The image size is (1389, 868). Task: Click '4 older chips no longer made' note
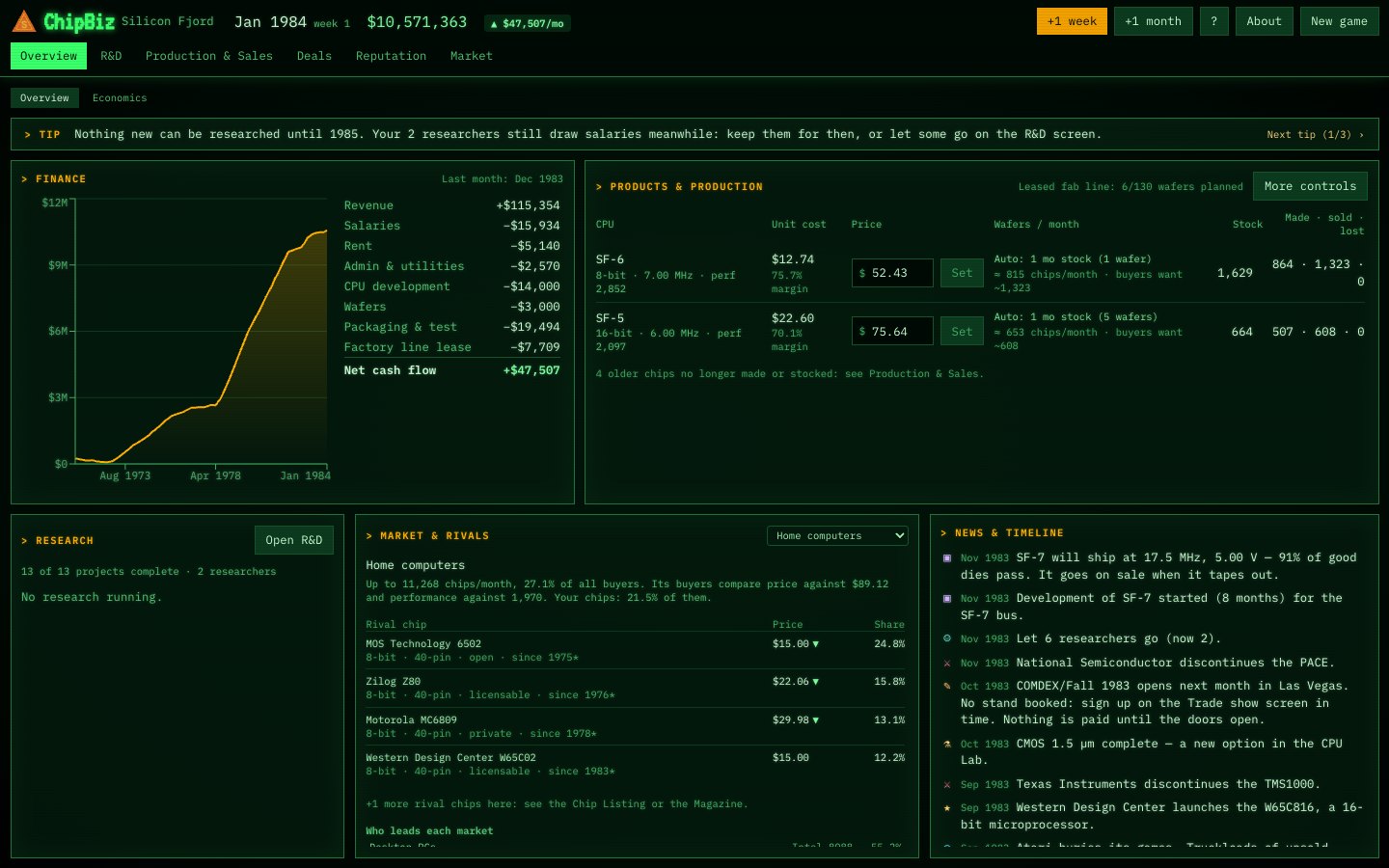(x=790, y=374)
